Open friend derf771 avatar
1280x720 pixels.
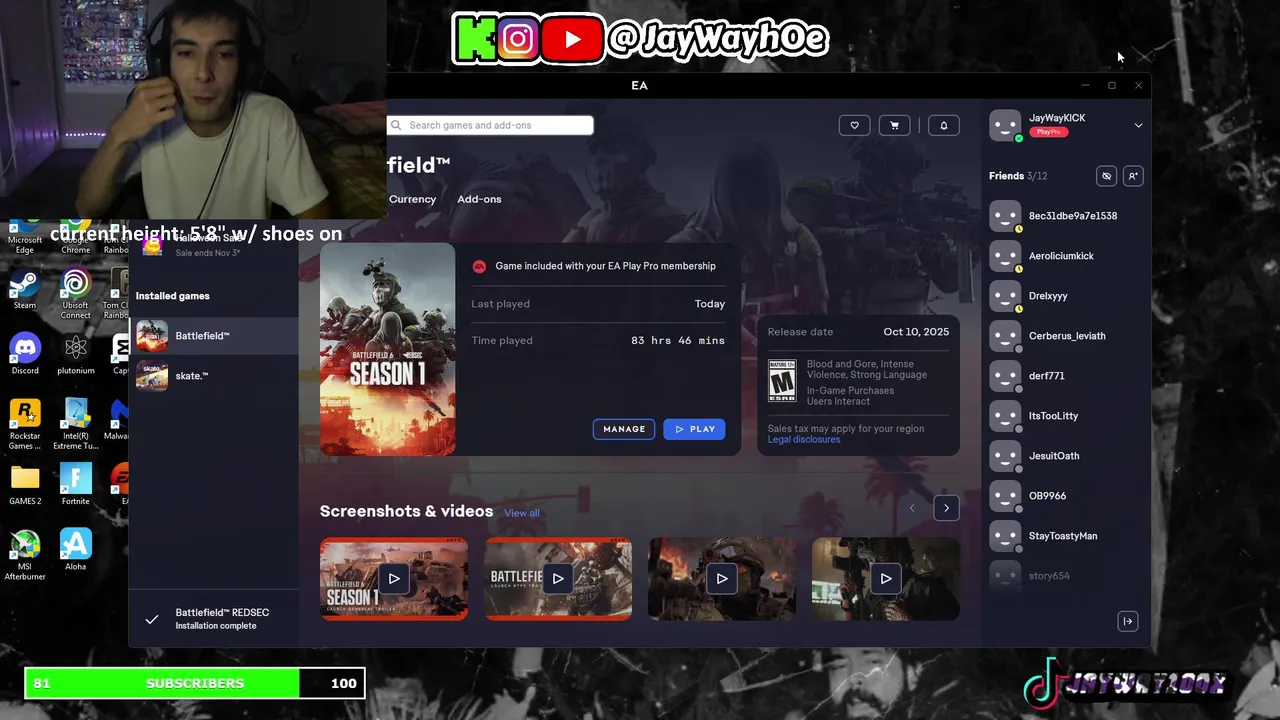pyautogui.click(x=1005, y=376)
